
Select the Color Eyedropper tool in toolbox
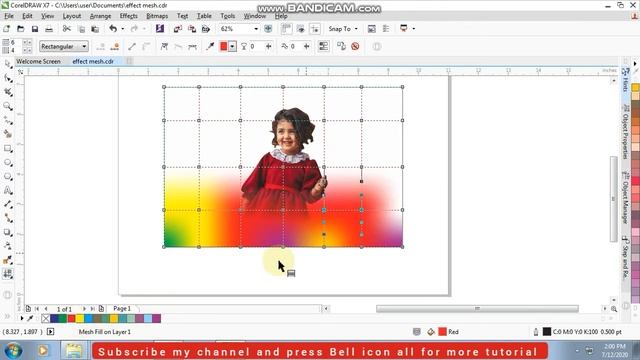(8, 260)
